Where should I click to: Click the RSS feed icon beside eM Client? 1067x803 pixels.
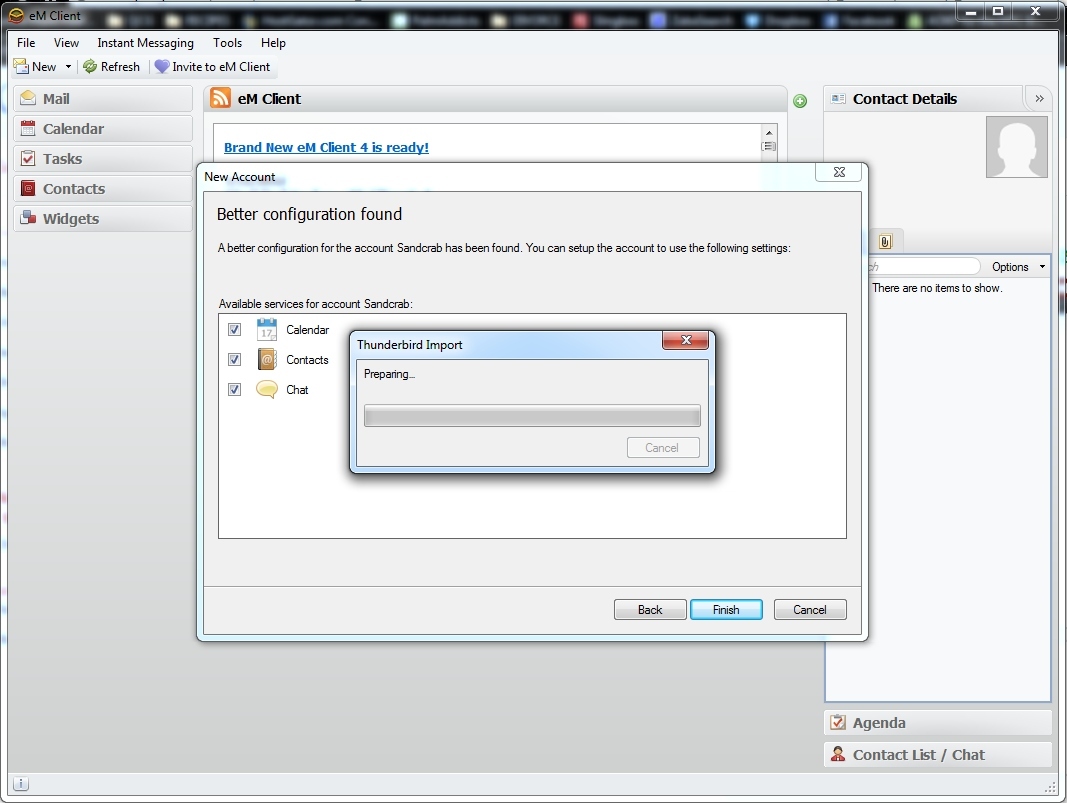[220, 98]
